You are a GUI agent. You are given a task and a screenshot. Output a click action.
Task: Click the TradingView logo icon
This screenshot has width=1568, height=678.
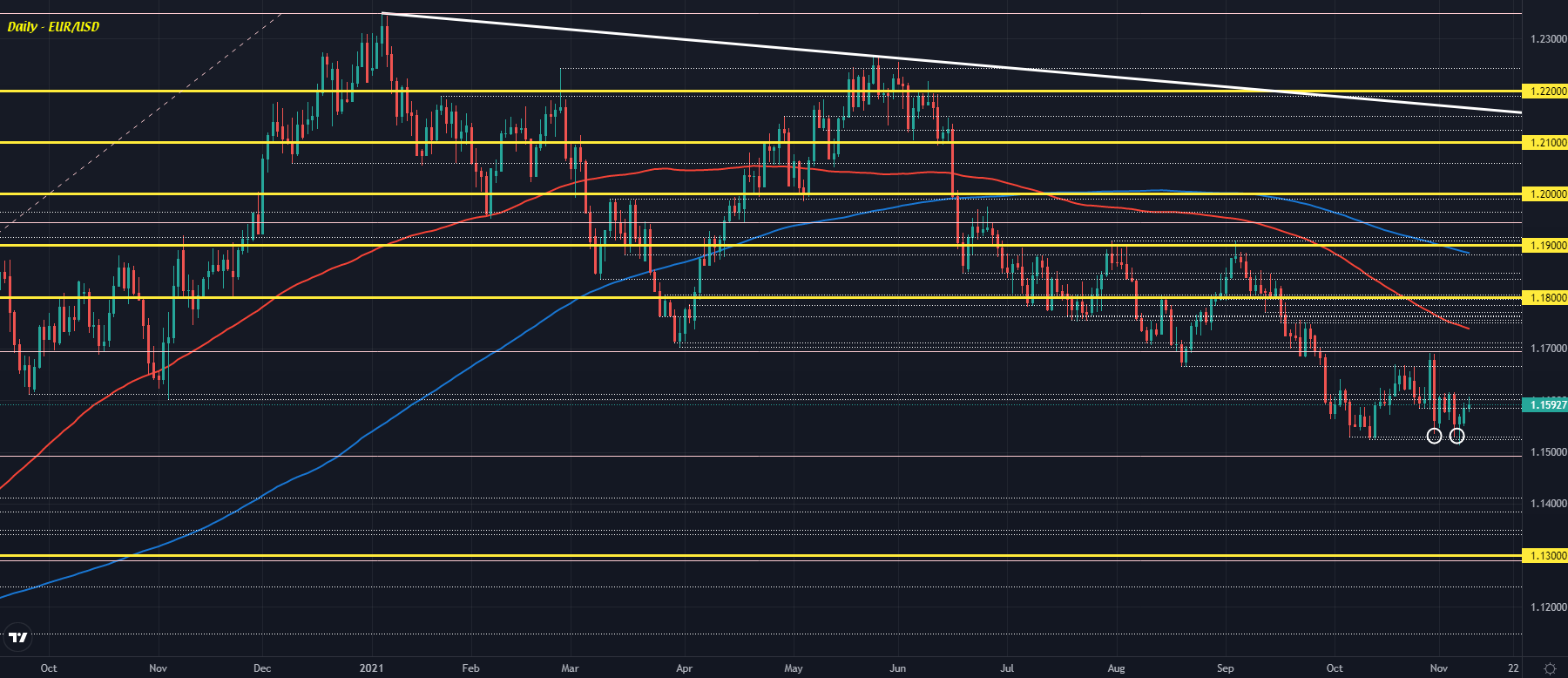[x=17, y=638]
